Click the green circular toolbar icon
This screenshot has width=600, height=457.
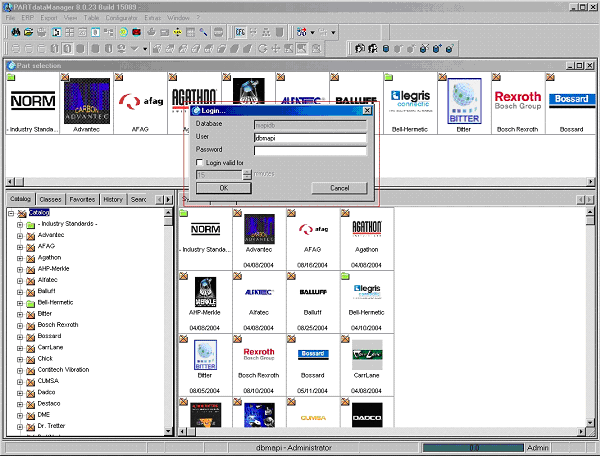[123, 32]
